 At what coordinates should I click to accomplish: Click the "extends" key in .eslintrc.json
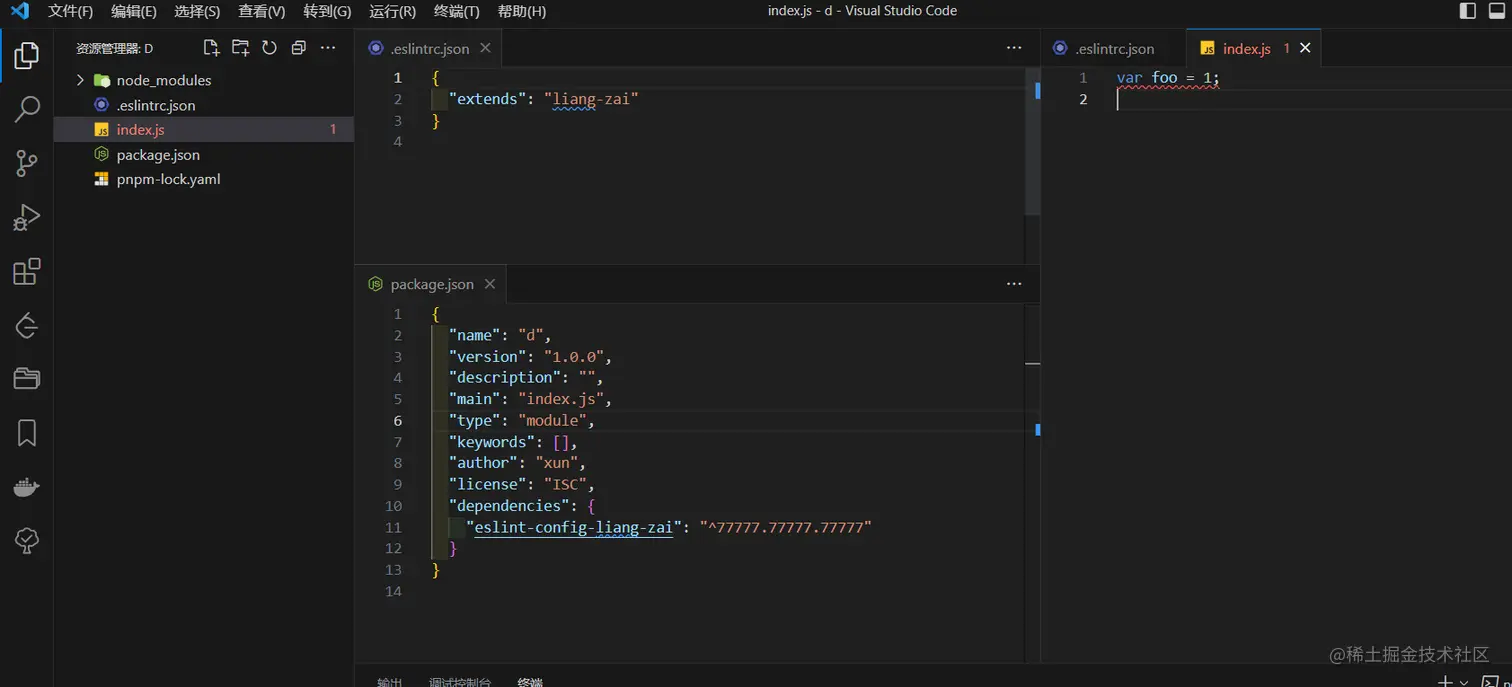coord(487,99)
